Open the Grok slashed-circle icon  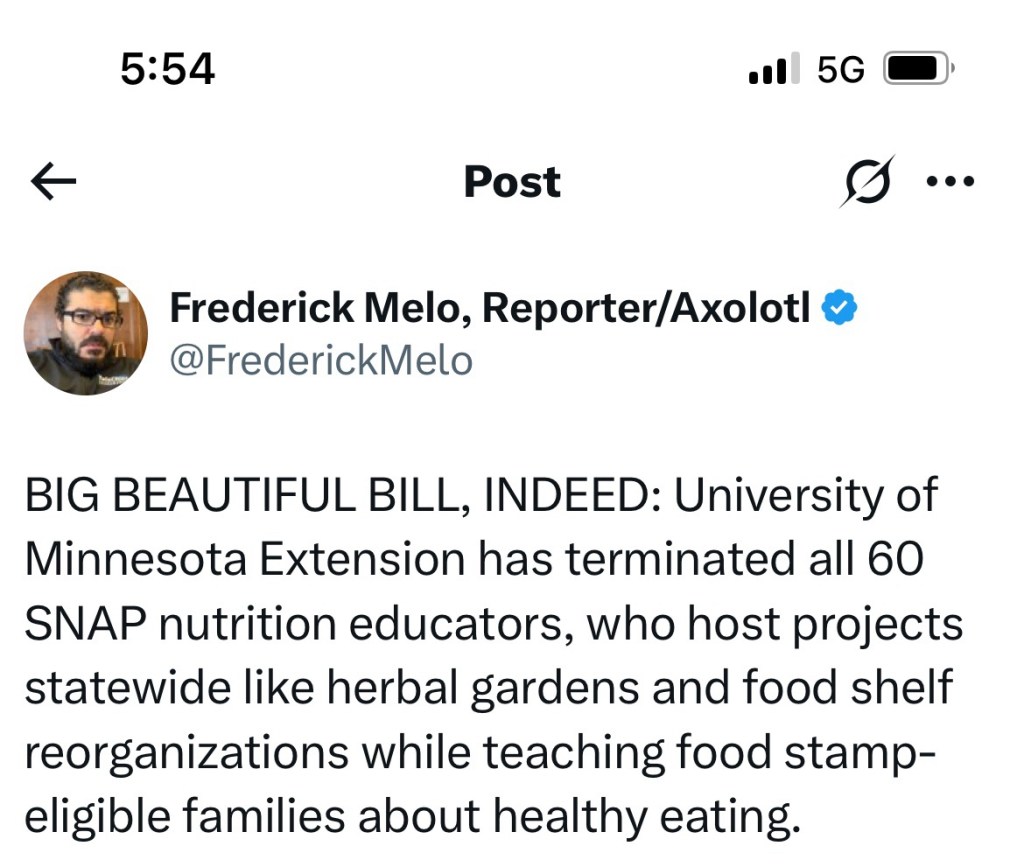[867, 182]
